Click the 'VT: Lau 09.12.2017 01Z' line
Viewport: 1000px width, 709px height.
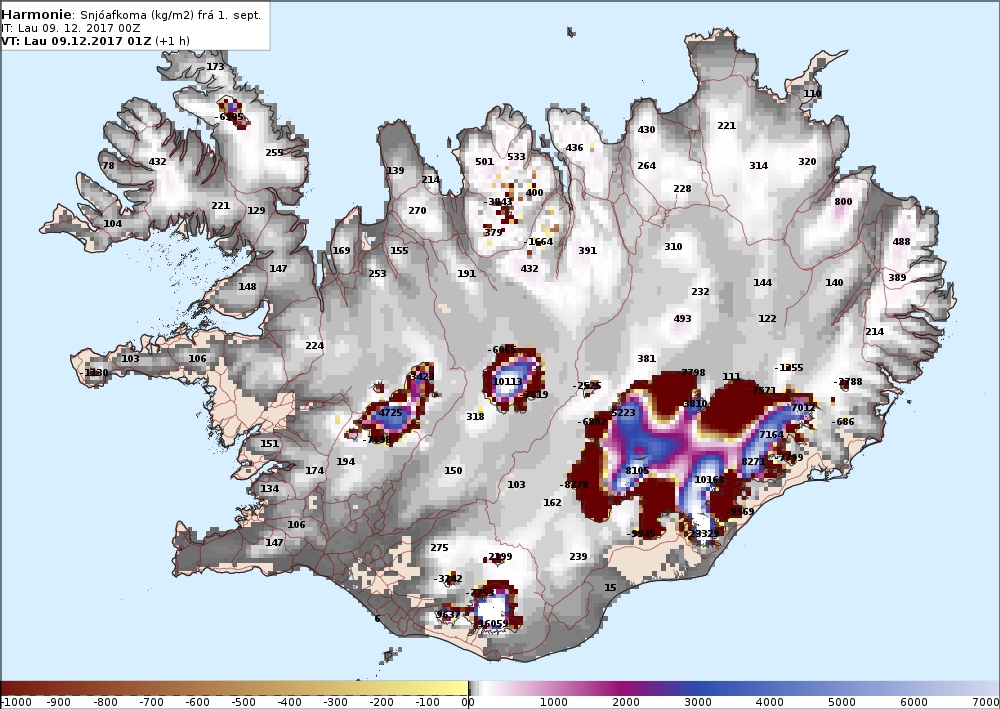77,41
